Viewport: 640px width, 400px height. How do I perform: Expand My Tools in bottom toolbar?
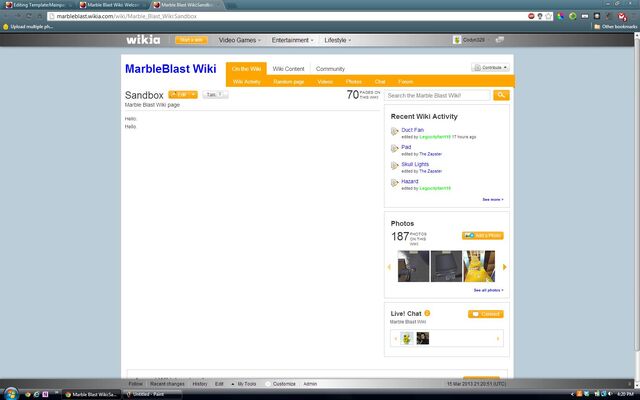click(244, 384)
